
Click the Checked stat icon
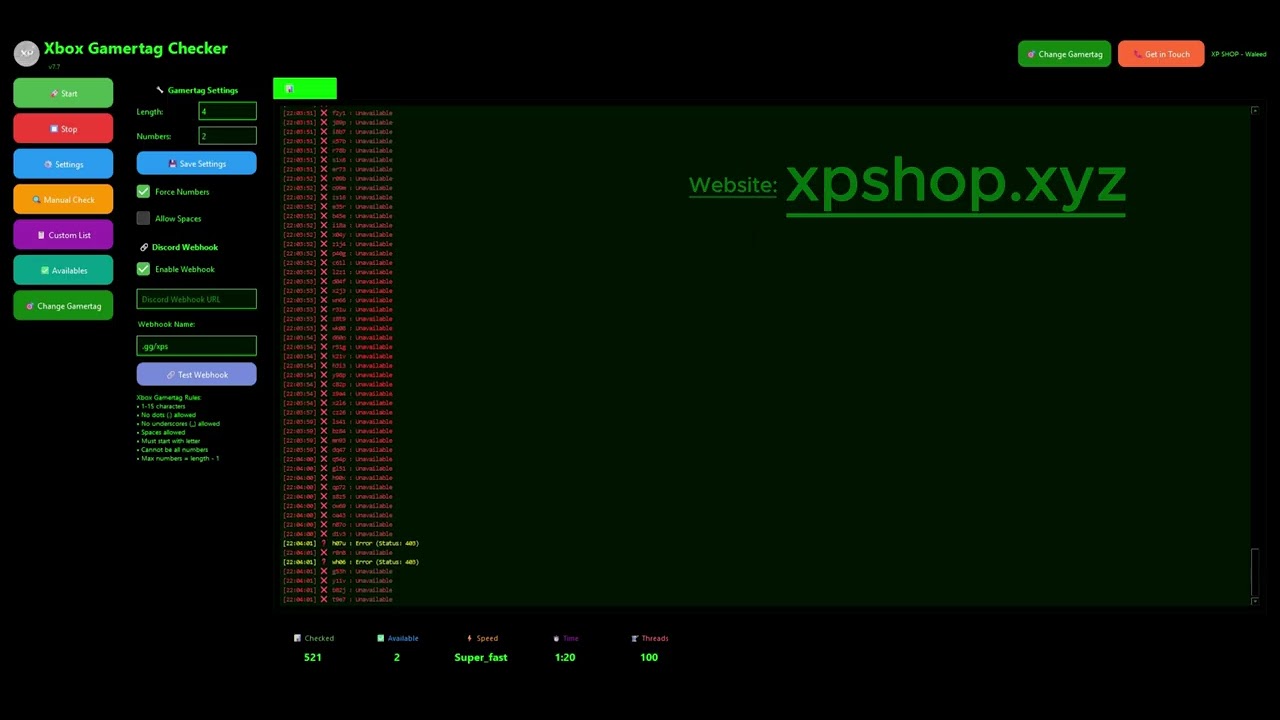(297, 638)
